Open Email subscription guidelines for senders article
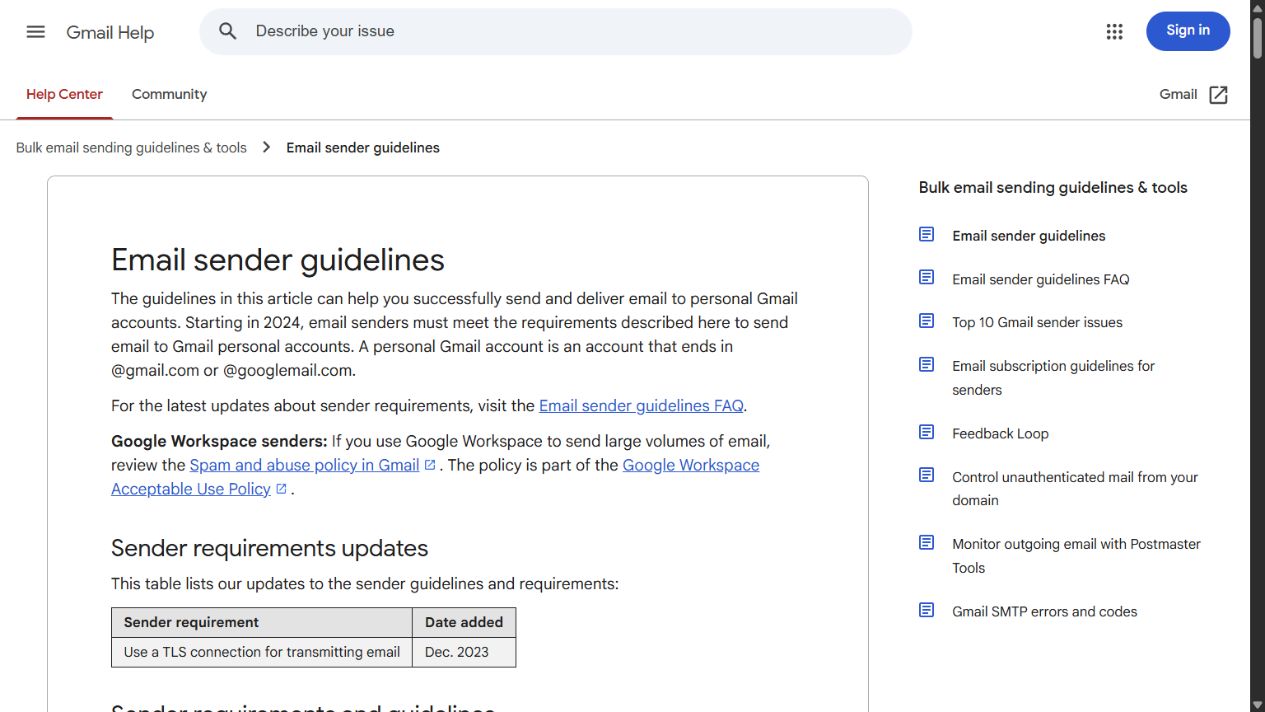 tap(1053, 378)
